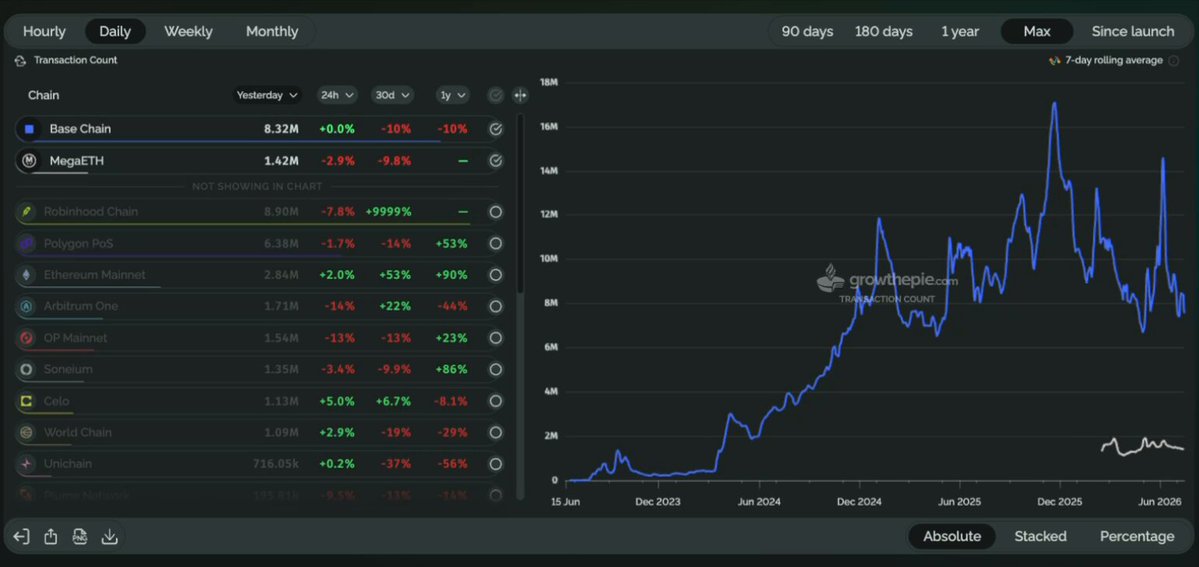The width and height of the screenshot is (1199, 567).
Task: Click the Robinhood Chain row name
Action: pos(91,211)
